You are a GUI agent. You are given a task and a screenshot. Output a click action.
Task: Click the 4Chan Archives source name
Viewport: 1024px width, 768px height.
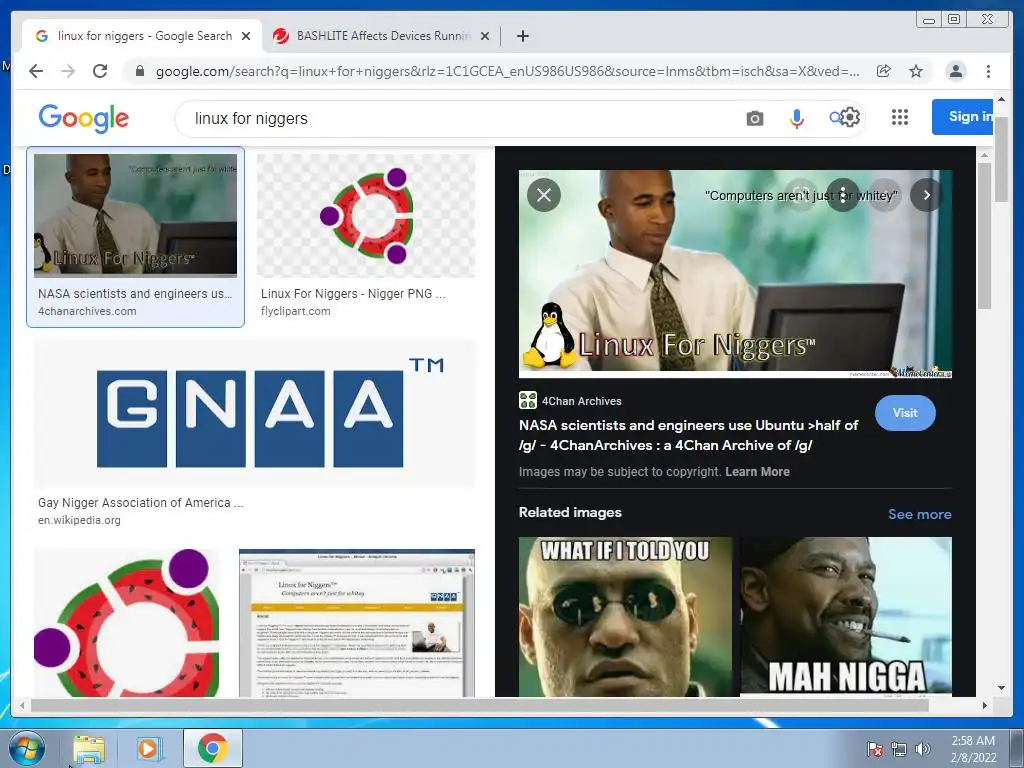coord(581,401)
